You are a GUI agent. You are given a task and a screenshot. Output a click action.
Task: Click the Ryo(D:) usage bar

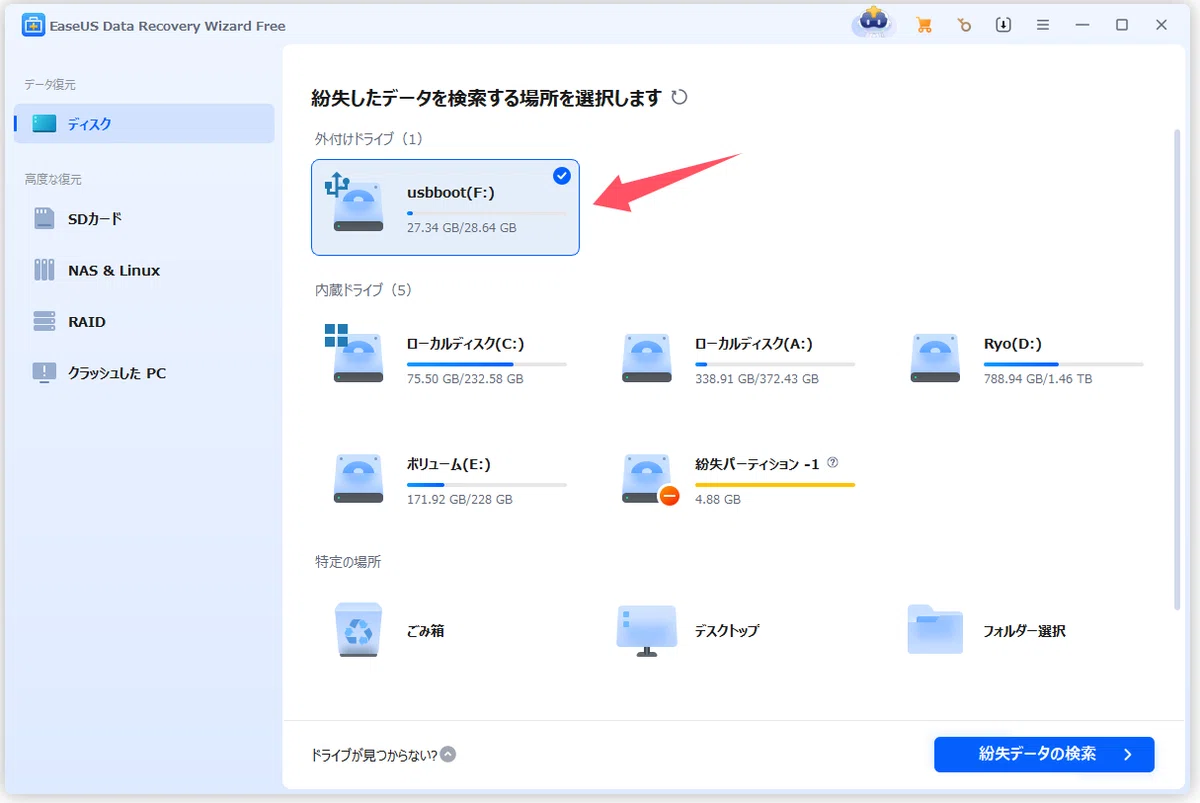(1063, 364)
